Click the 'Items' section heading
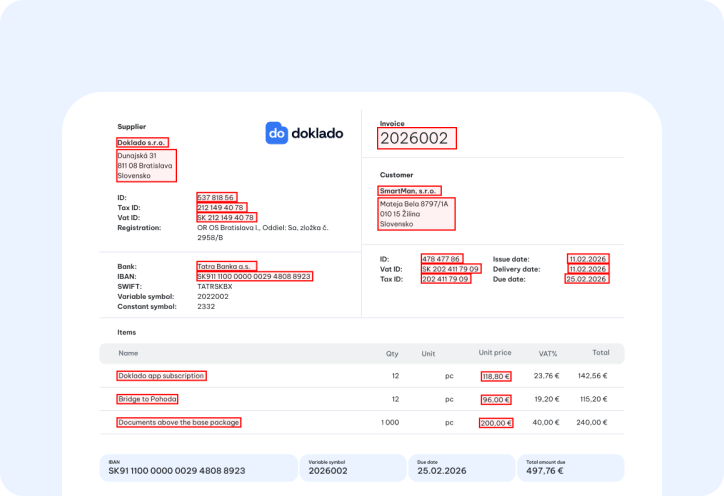724x497 pixels. pyautogui.click(x=127, y=332)
